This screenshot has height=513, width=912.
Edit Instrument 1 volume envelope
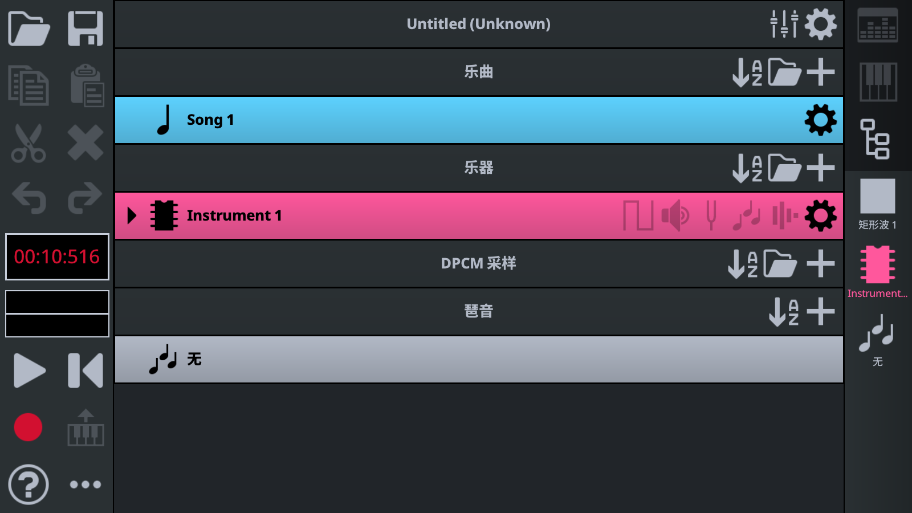click(675, 216)
